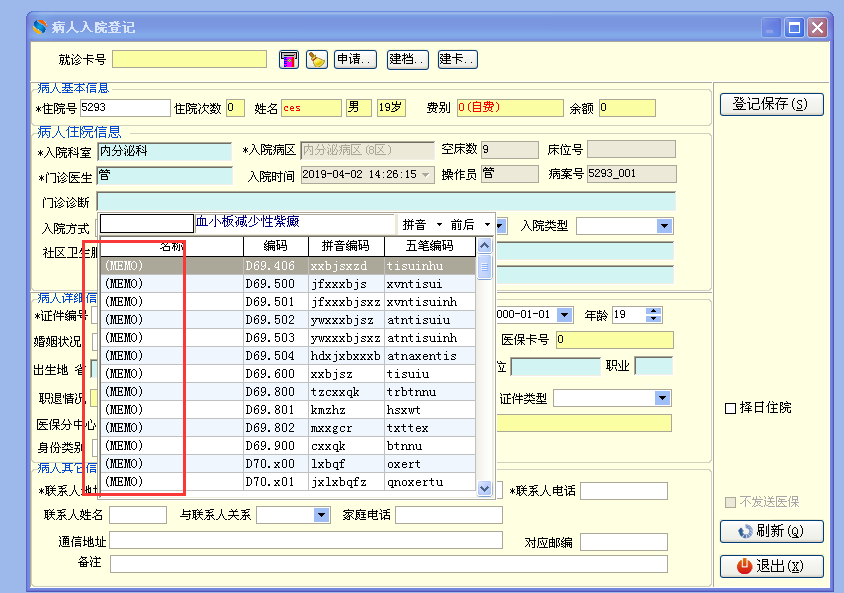This screenshot has width=844, height=593.
Task: Toggle the 不发送医保 checkbox
Action: click(730, 503)
